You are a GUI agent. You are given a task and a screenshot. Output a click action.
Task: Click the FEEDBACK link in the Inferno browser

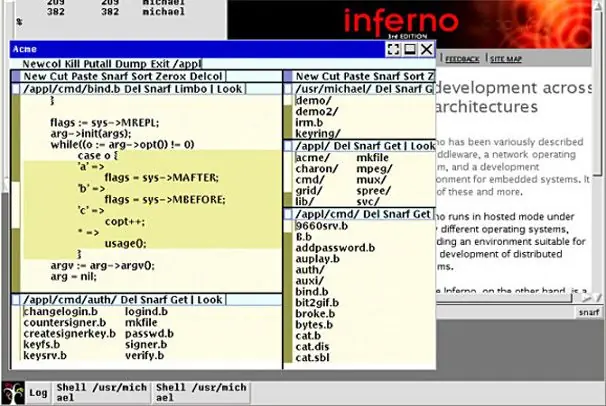point(462,59)
